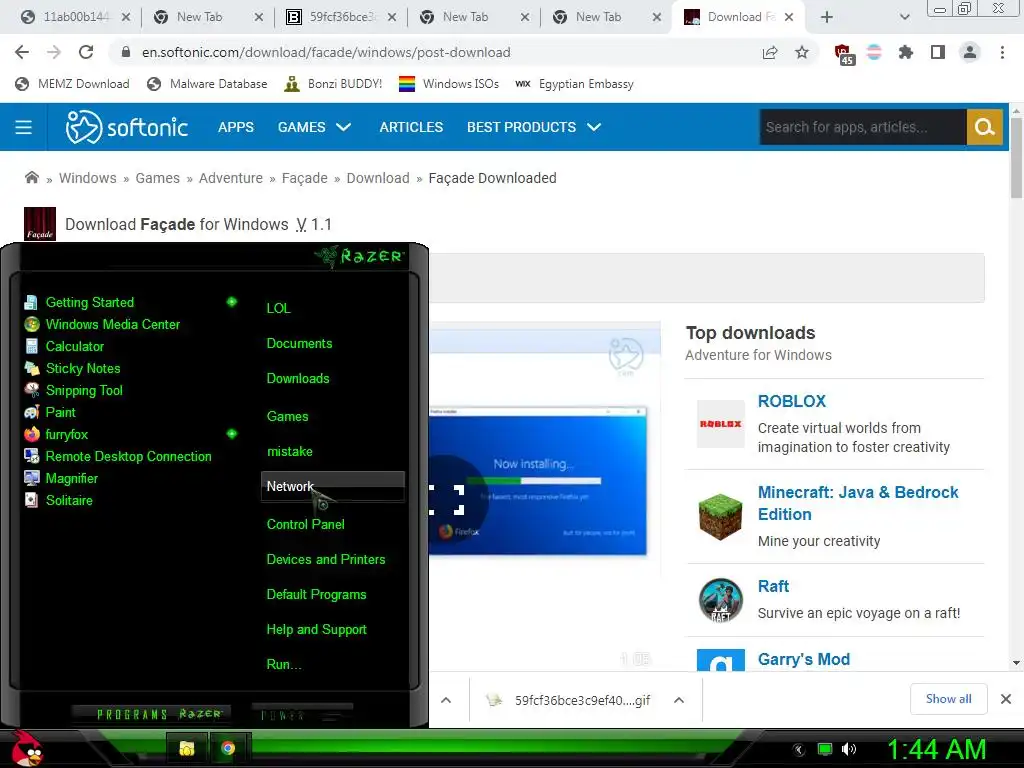Open the MEMZ Download bookmark
The width and height of the screenshot is (1024, 768).
pyautogui.click(x=72, y=84)
